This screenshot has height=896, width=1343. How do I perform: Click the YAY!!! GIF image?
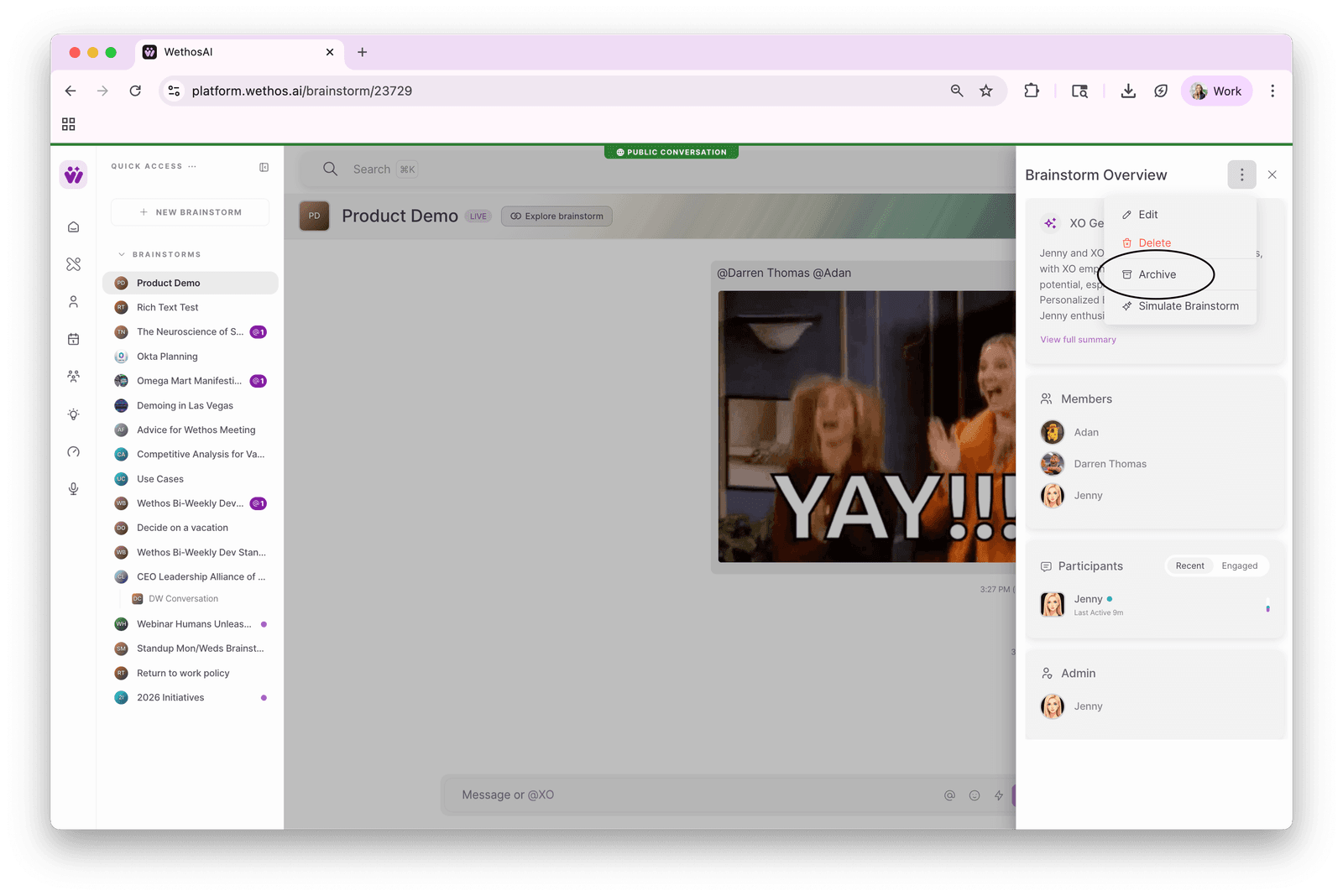coord(867,427)
